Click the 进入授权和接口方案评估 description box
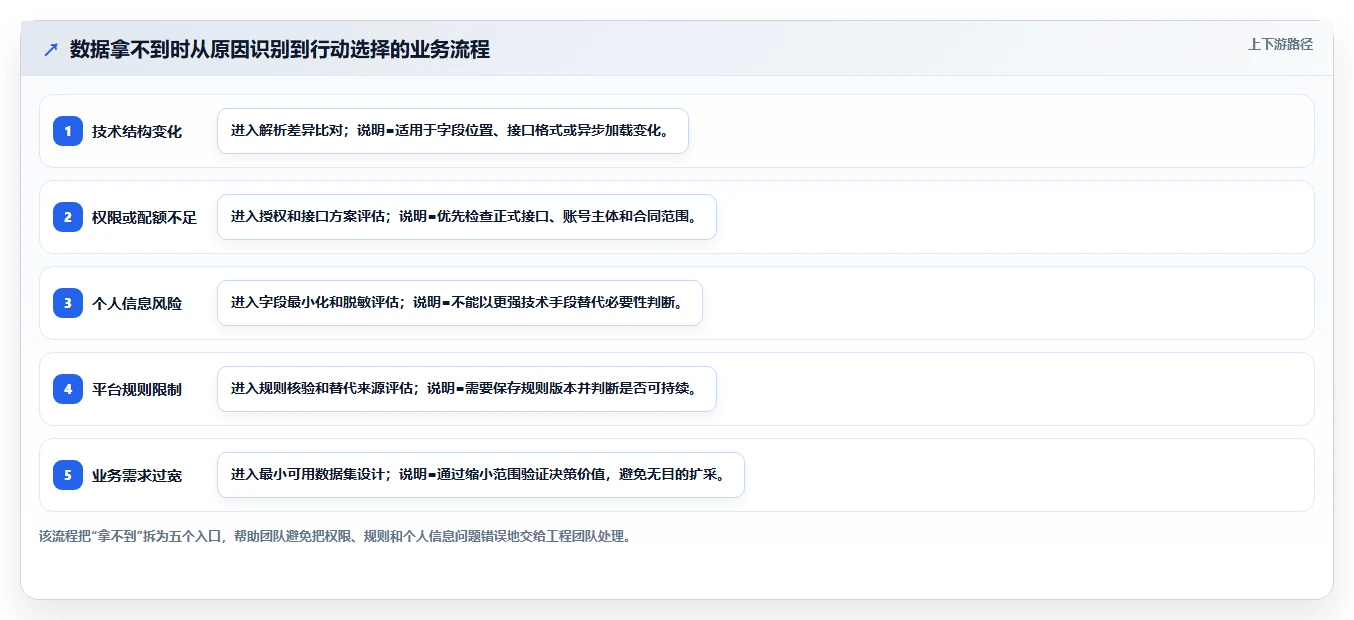The height and width of the screenshot is (620, 1354). coord(467,217)
